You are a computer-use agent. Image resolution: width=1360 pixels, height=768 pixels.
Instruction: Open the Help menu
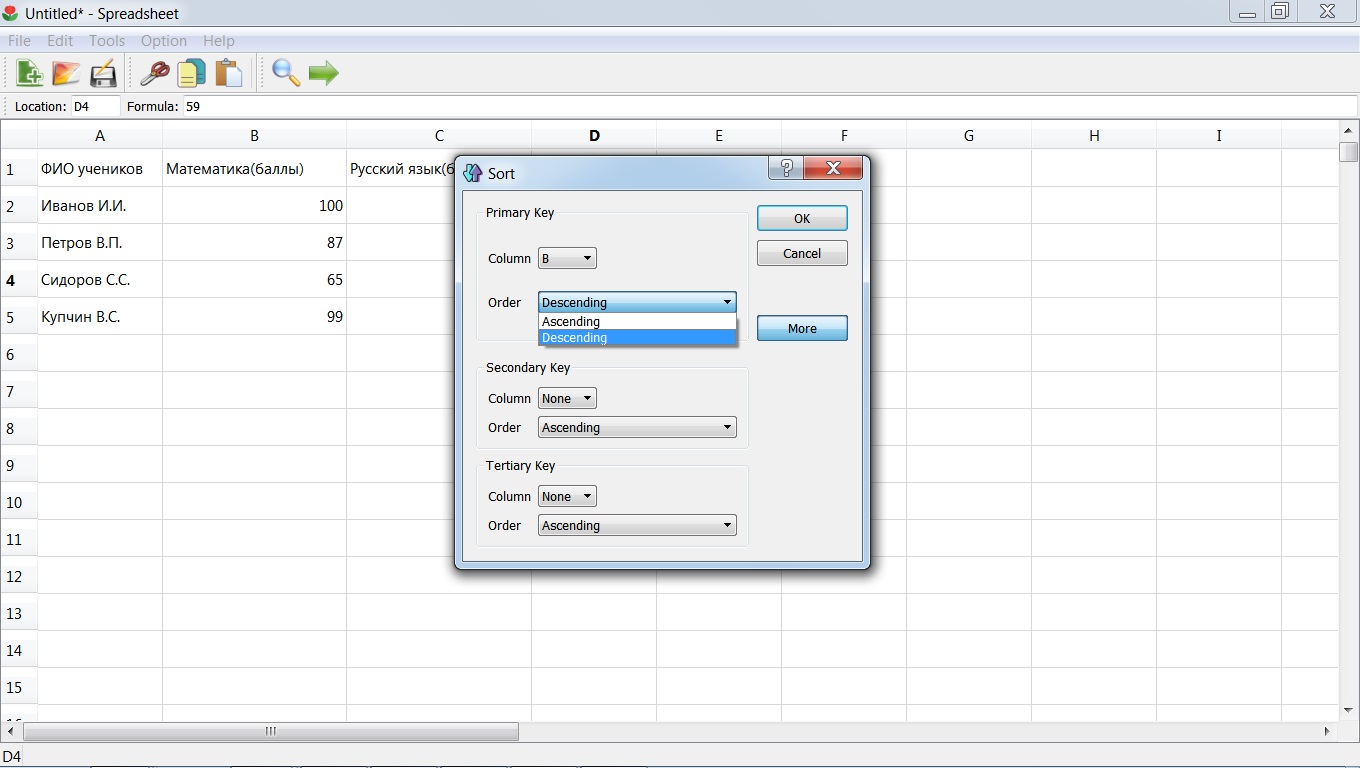[219, 41]
